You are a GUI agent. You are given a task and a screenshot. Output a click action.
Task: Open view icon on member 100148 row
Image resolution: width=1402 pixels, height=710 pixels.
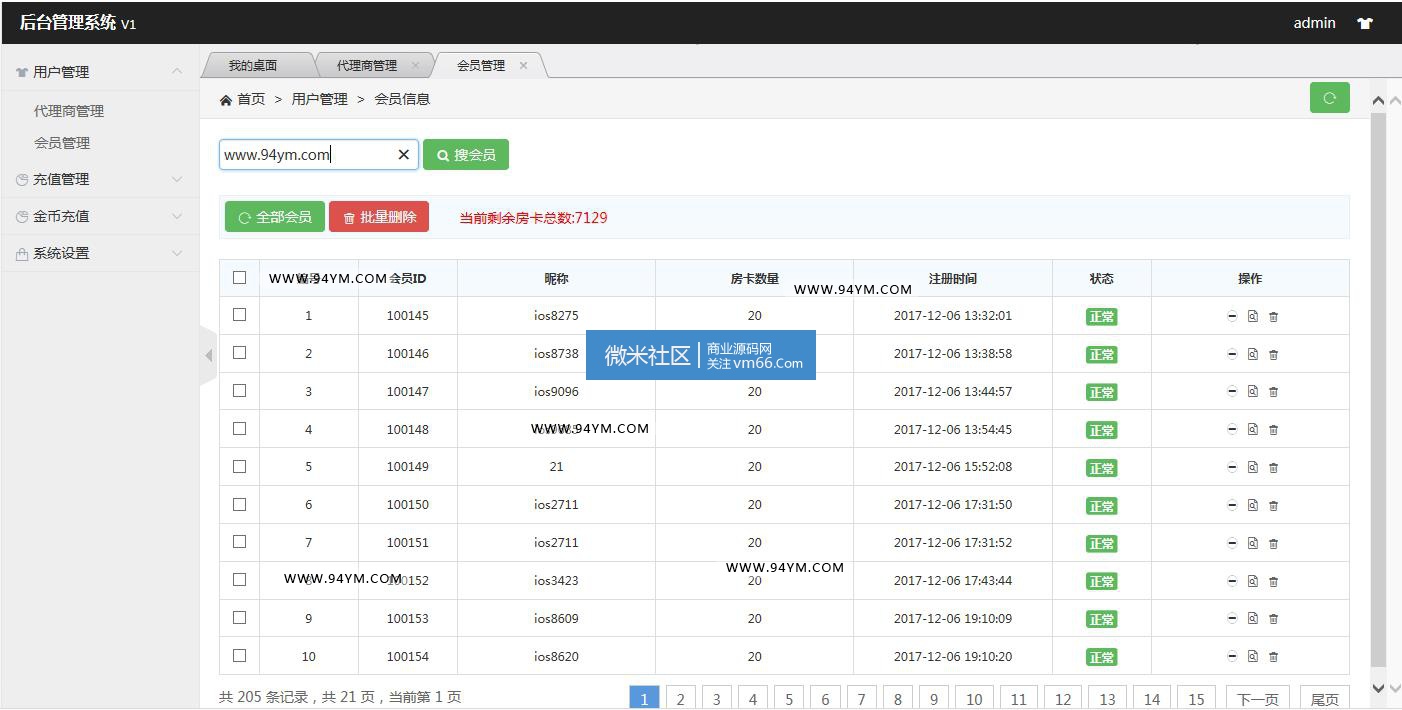click(1252, 429)
